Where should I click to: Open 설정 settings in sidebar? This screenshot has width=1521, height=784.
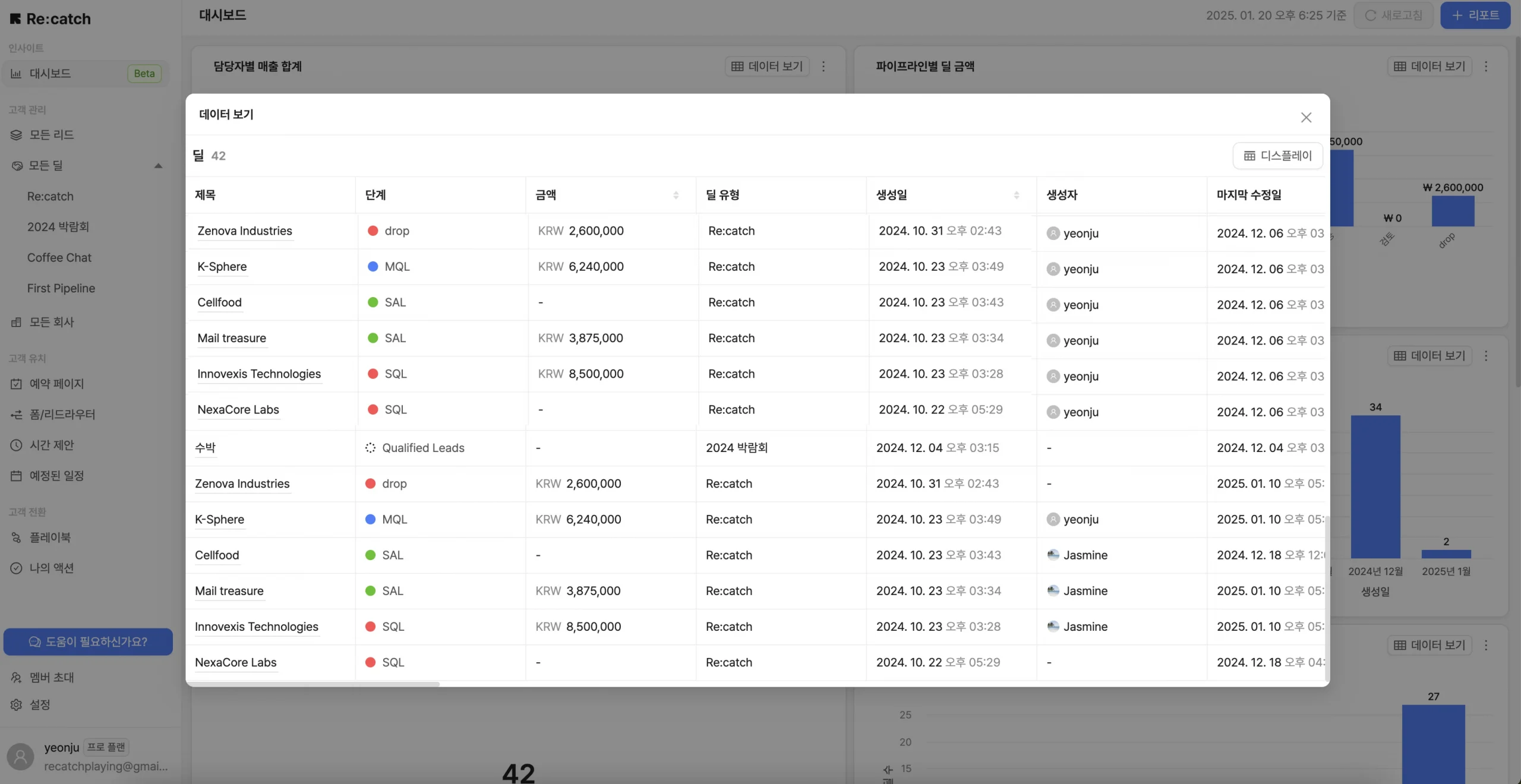coord(39,705)
